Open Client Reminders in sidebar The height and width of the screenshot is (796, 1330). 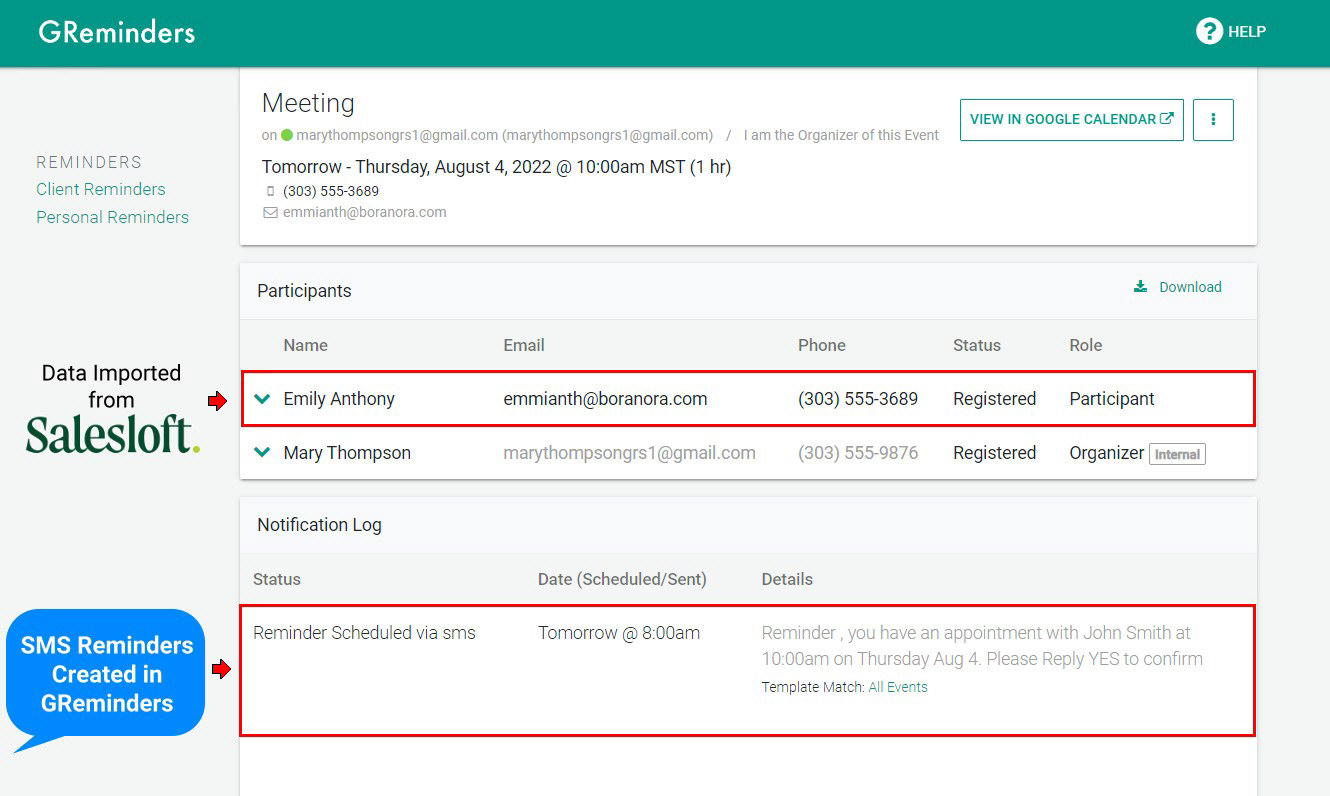click(x=101, y=189)
